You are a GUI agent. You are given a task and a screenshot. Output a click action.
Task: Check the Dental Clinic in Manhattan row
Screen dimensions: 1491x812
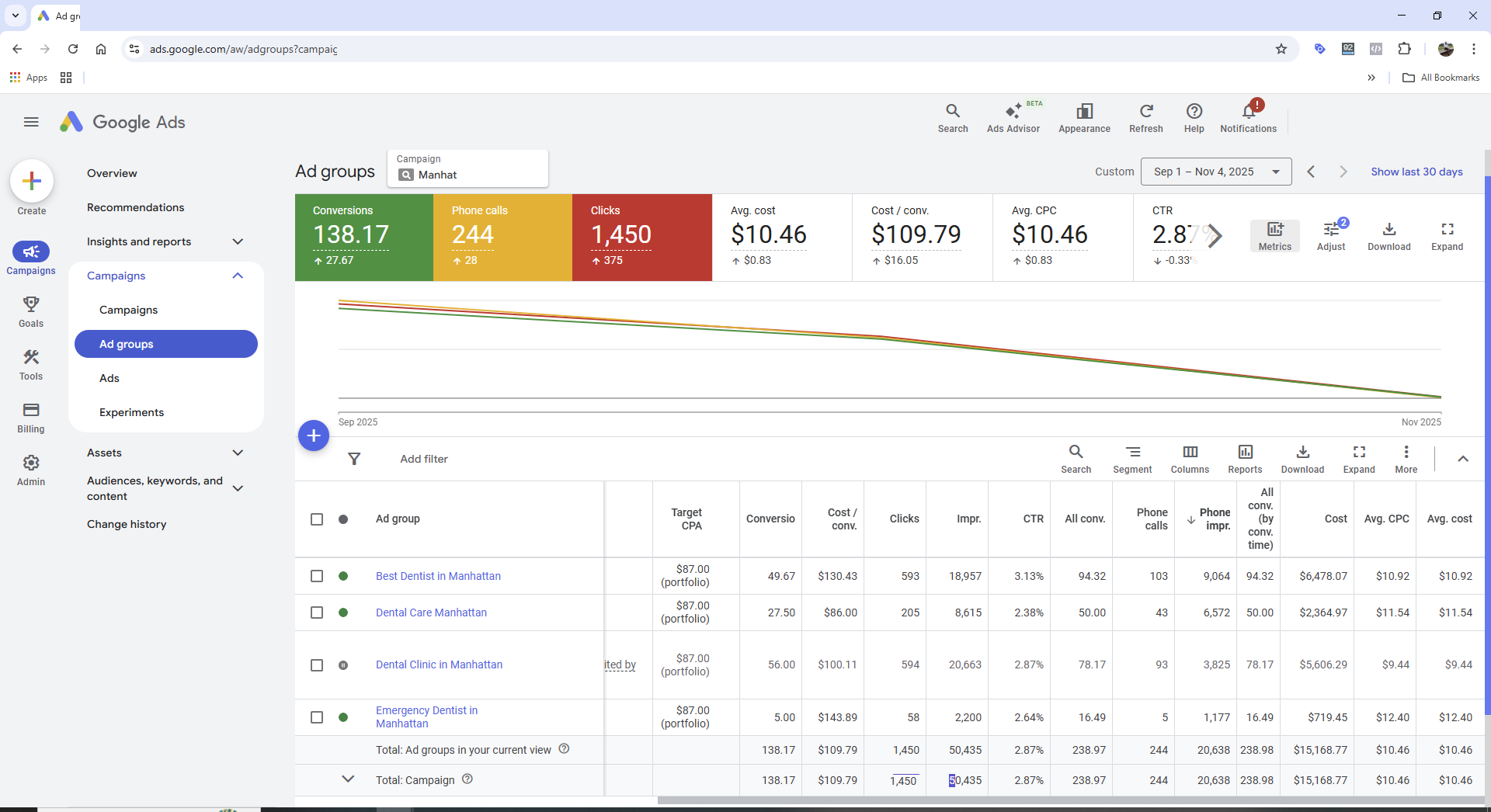point(317,665)
